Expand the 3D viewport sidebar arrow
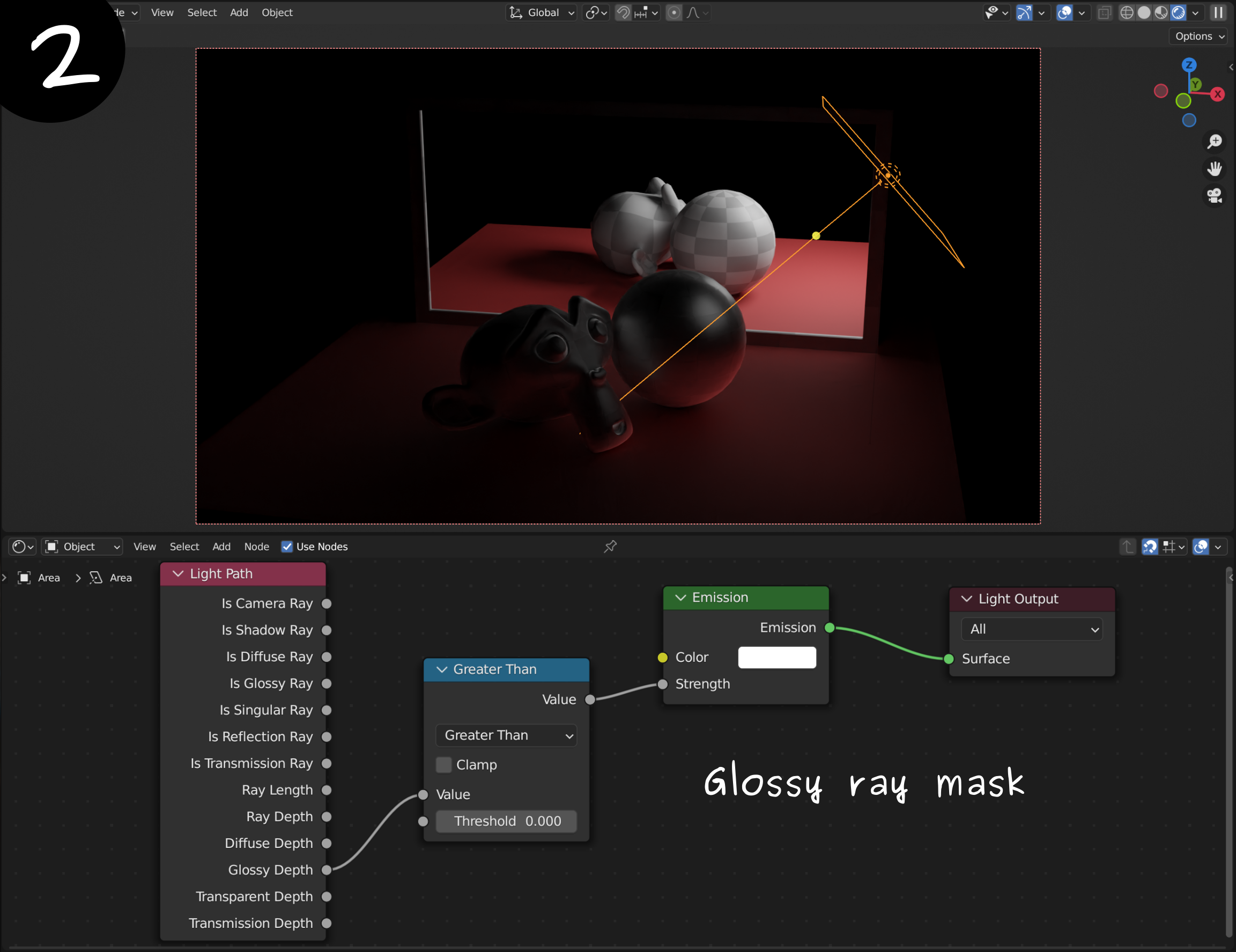Viewport: 1236px width, 952px height. pyautogui.click(x=1231, y=67)
